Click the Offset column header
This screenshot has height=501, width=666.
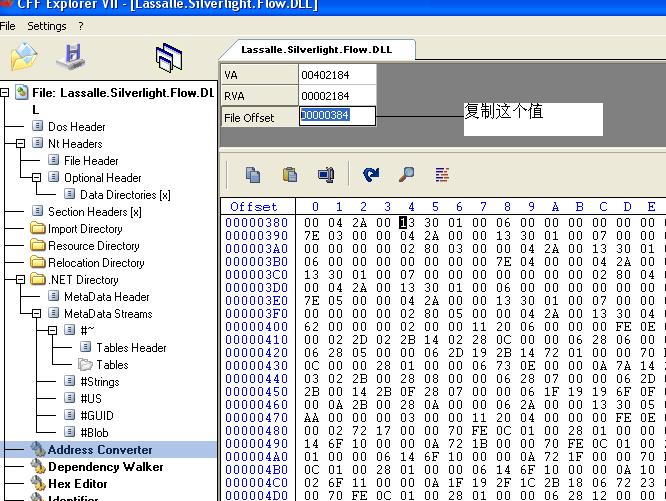(254, 207)
